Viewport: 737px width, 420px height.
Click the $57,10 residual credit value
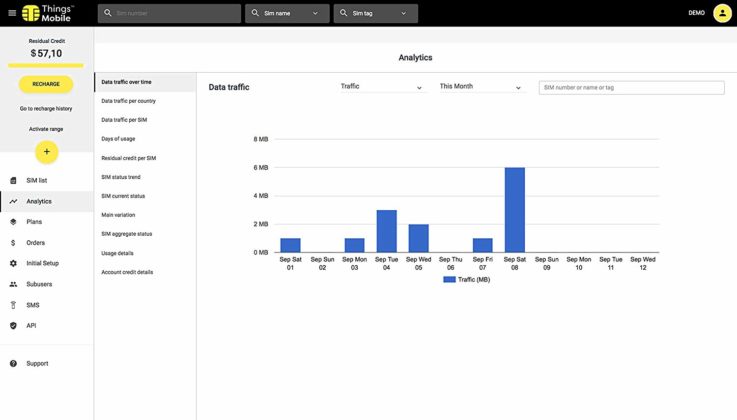click(x=46, y=54)
